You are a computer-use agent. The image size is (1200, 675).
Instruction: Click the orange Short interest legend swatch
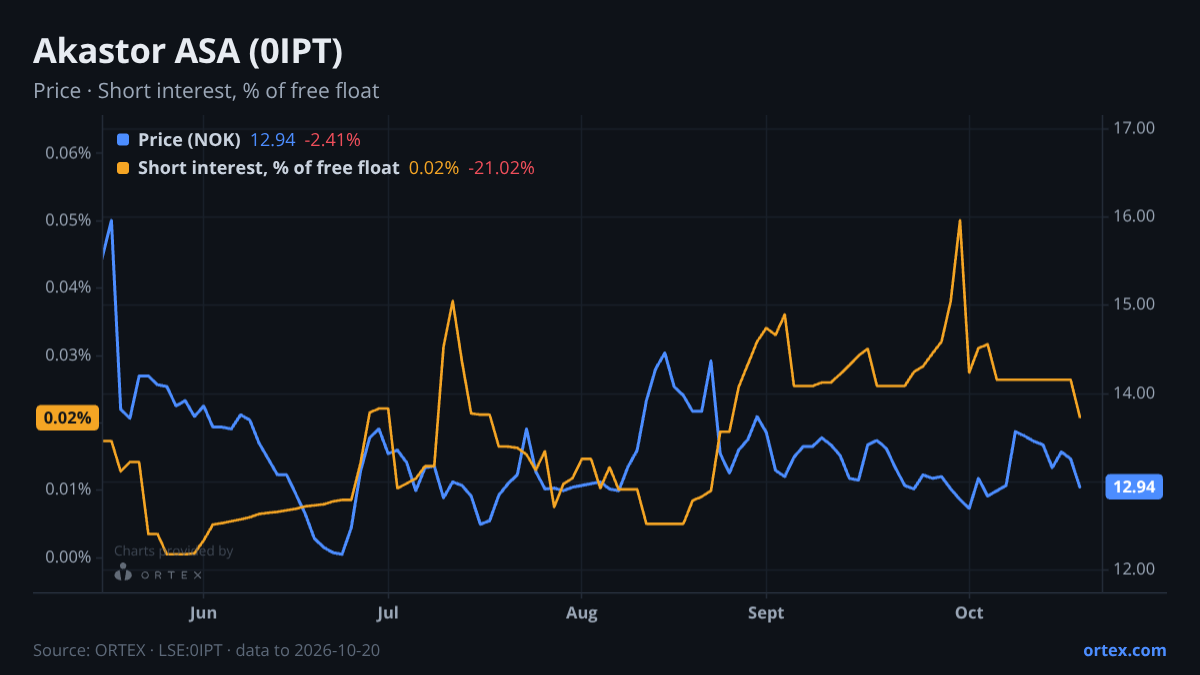(123, 168)
